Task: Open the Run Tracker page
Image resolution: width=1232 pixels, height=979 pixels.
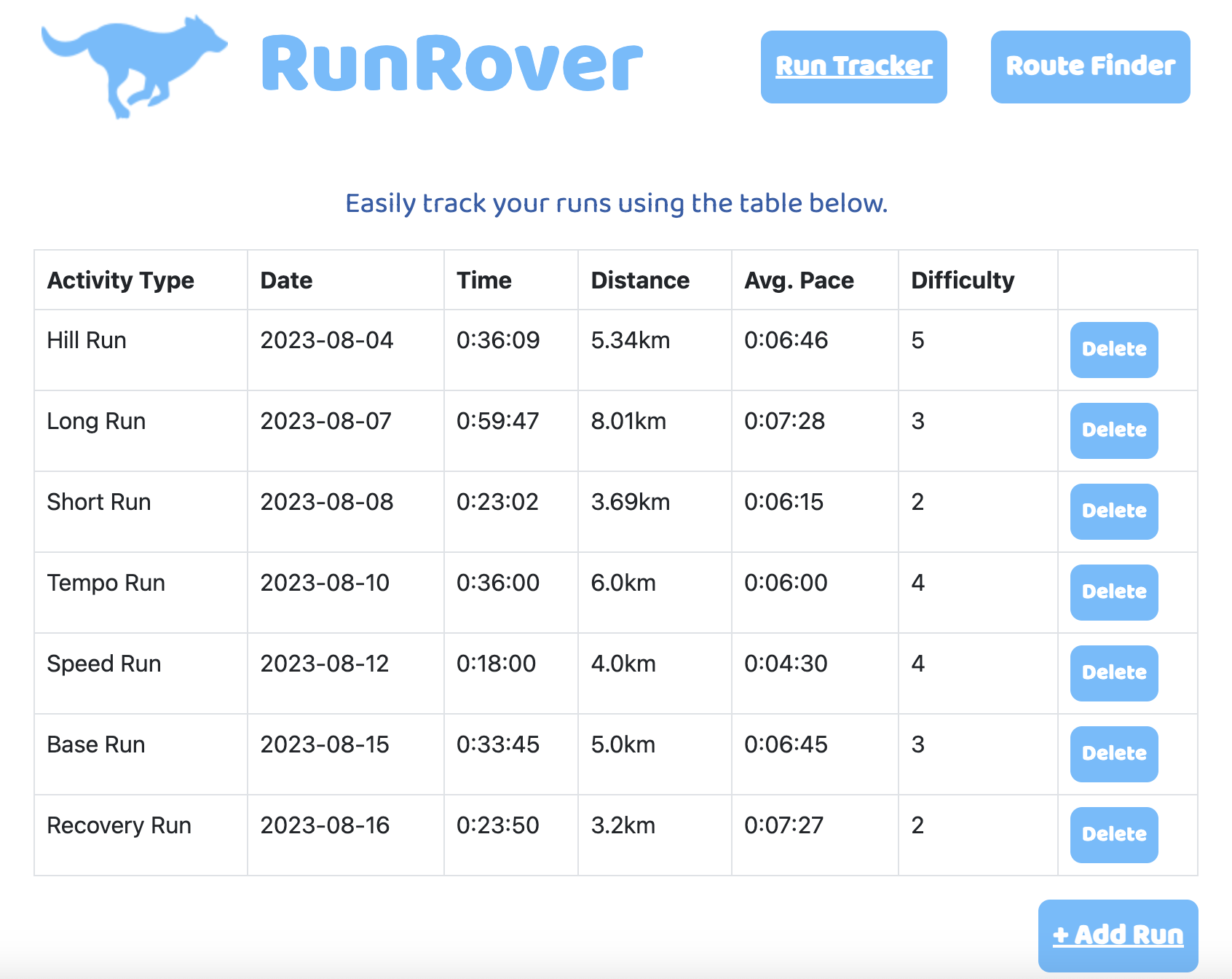Action: tap(853, 66)
